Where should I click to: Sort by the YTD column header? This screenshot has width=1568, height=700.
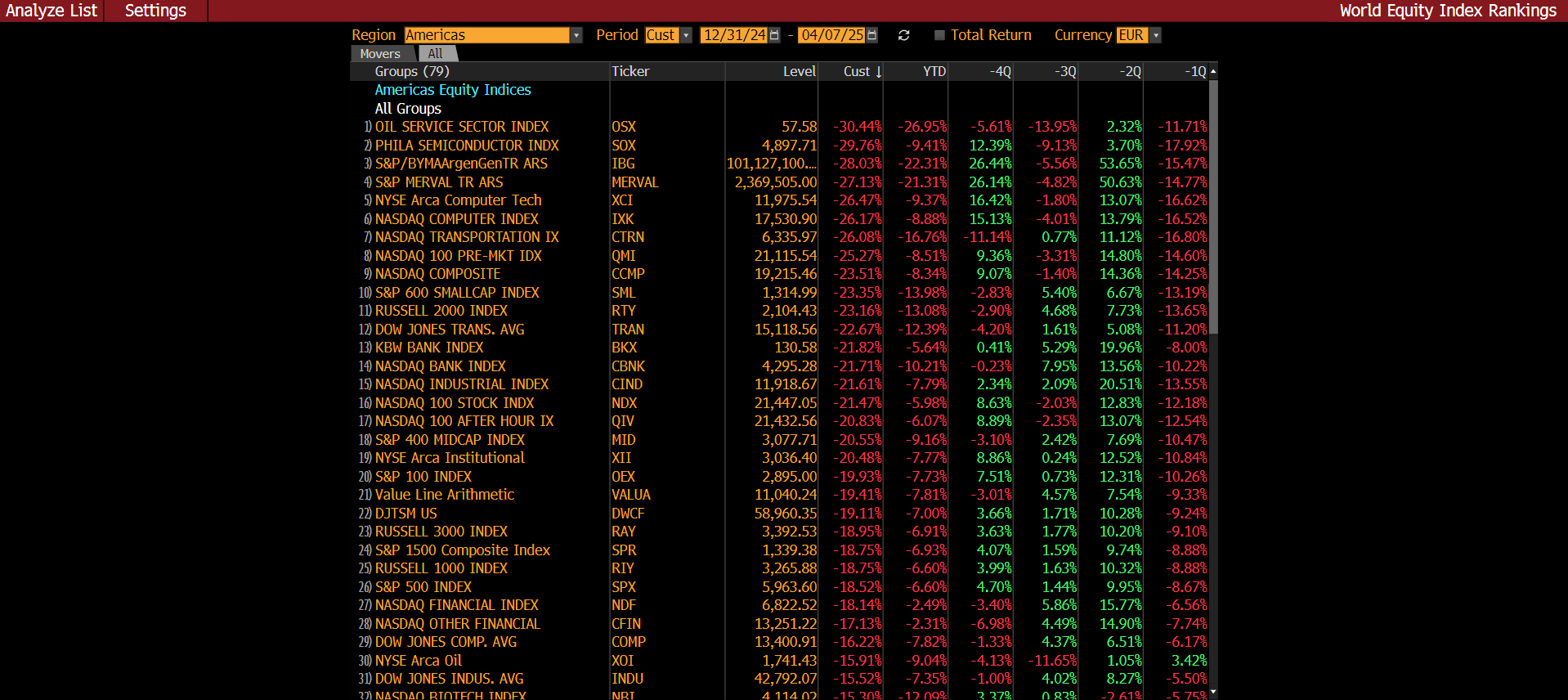[916, 72]
